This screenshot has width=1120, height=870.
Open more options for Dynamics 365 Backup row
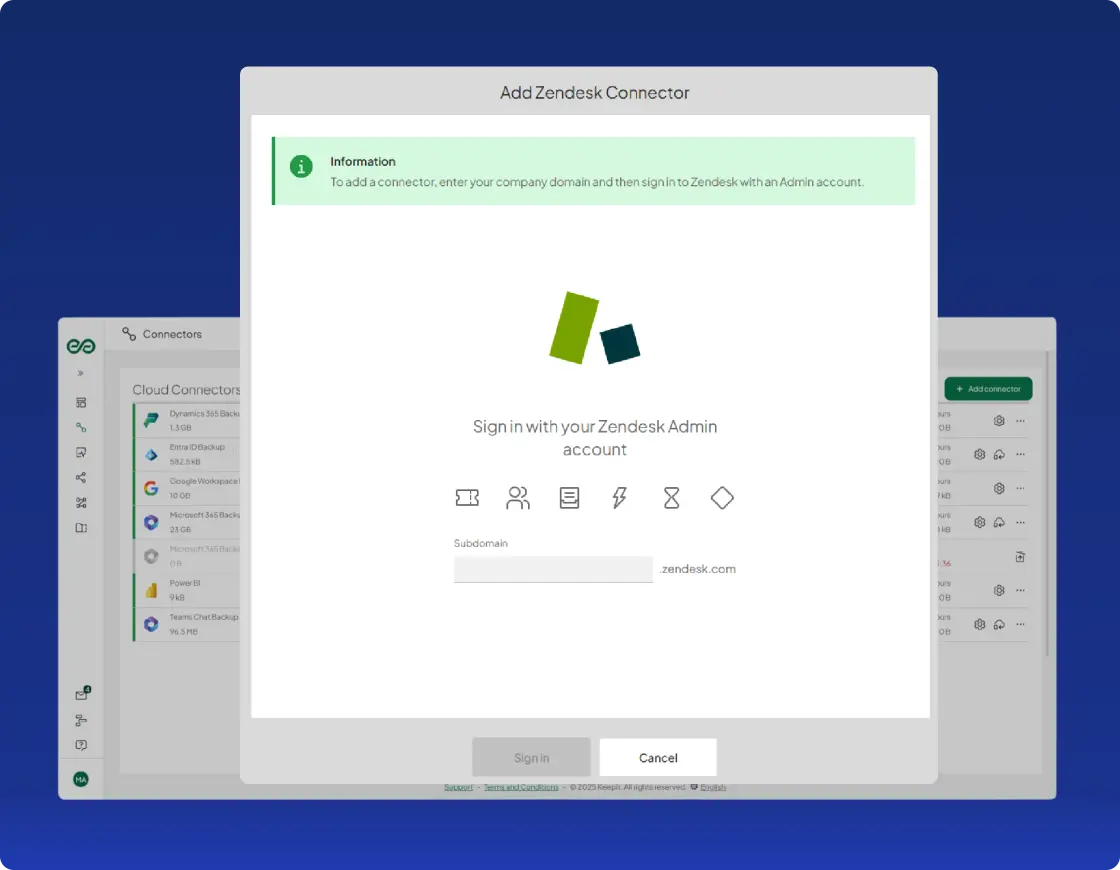click(1020, 421)
